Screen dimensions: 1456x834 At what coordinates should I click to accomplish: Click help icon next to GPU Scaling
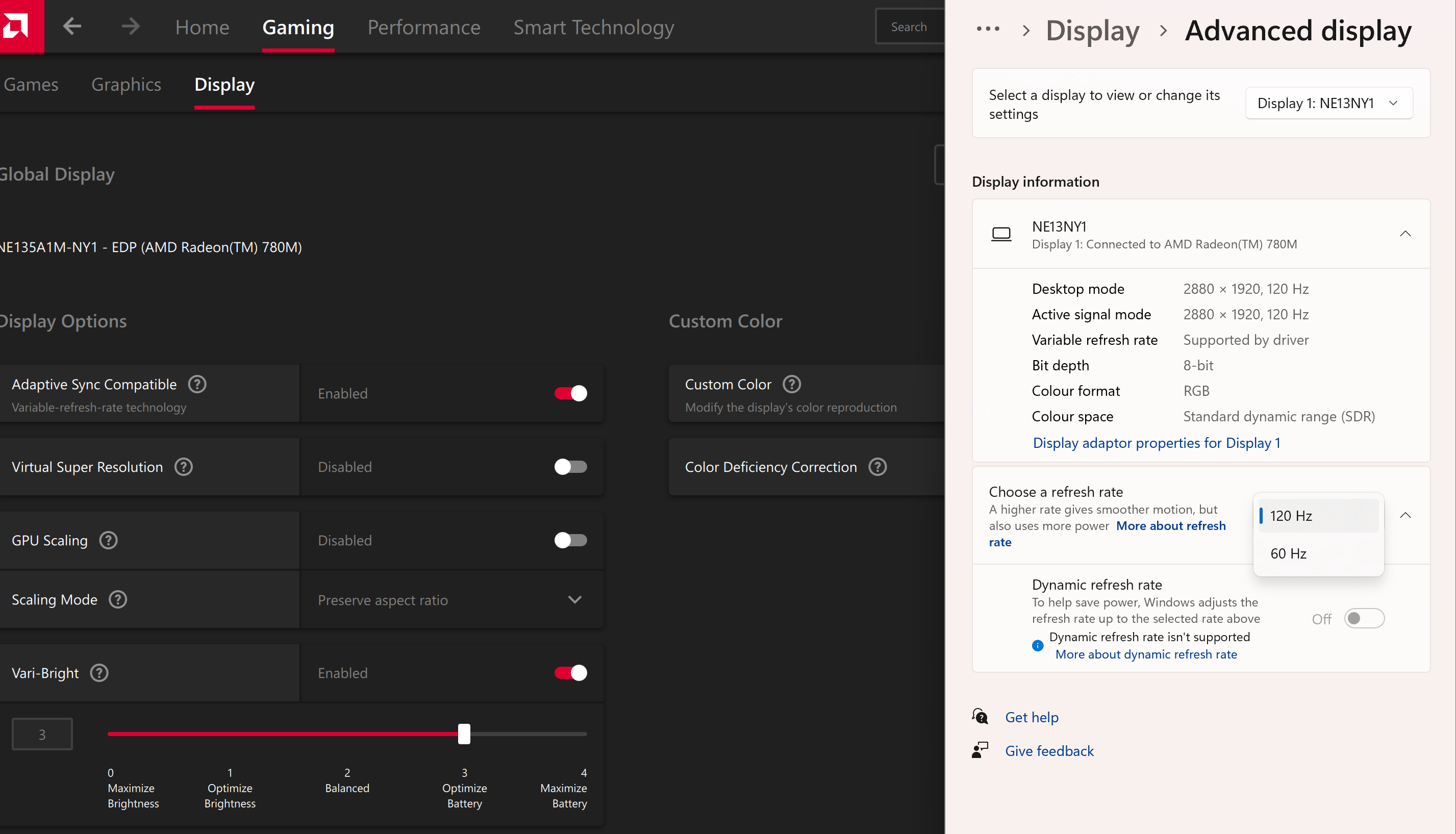coord(108,540)
